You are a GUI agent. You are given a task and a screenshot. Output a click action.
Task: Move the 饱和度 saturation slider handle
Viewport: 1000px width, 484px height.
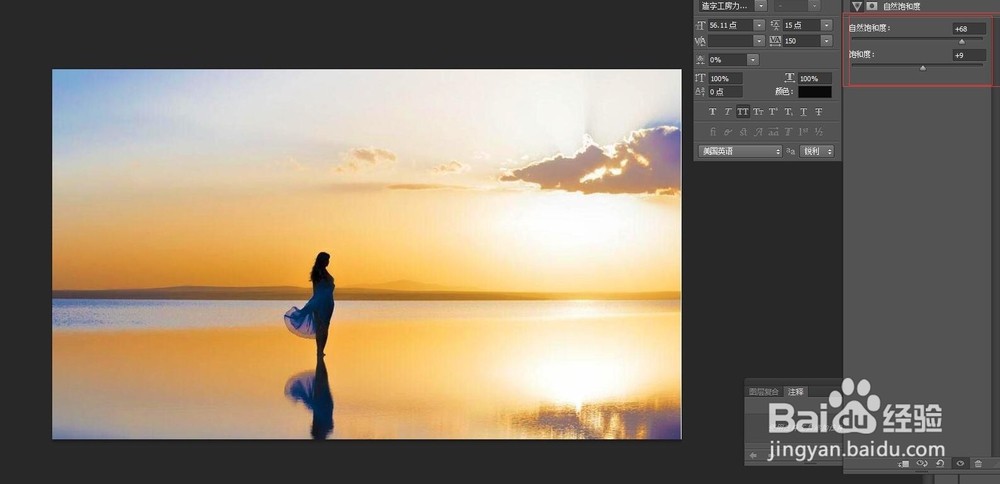[x=922, y=68]
